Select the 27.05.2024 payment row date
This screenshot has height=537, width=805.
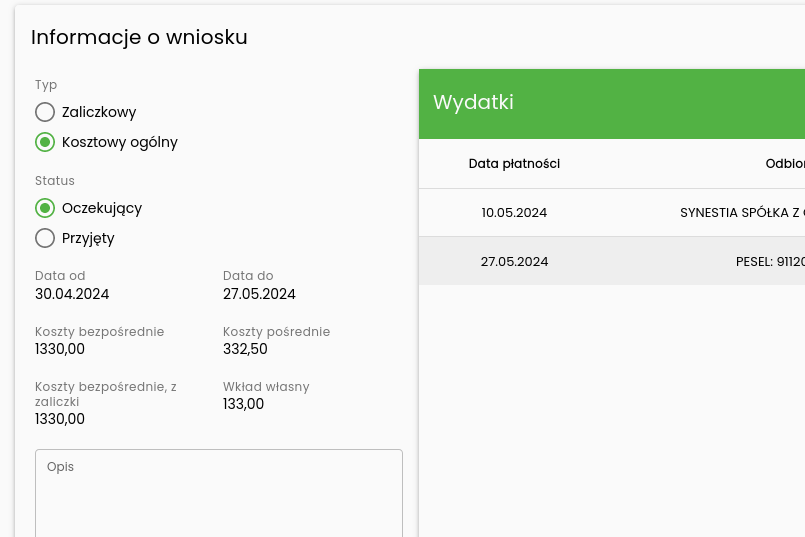514,261
